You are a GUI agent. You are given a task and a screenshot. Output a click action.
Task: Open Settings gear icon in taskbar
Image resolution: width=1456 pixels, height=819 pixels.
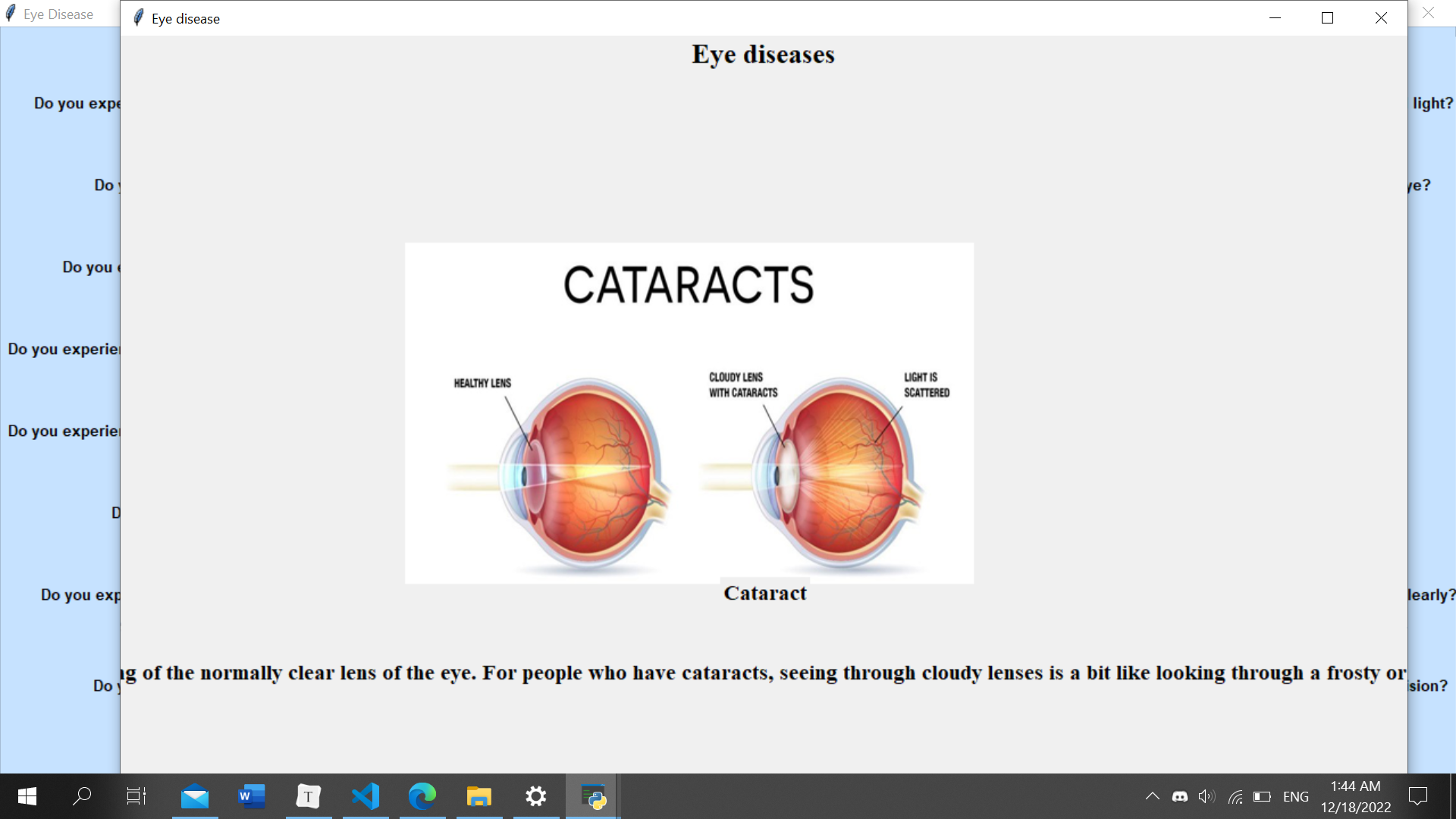pos(536,796)
